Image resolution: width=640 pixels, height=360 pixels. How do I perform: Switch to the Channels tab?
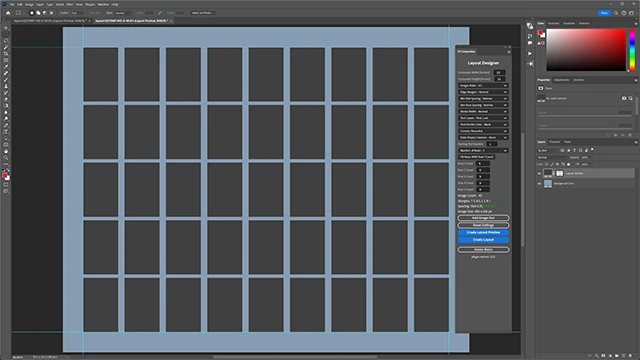pos(554,142)
